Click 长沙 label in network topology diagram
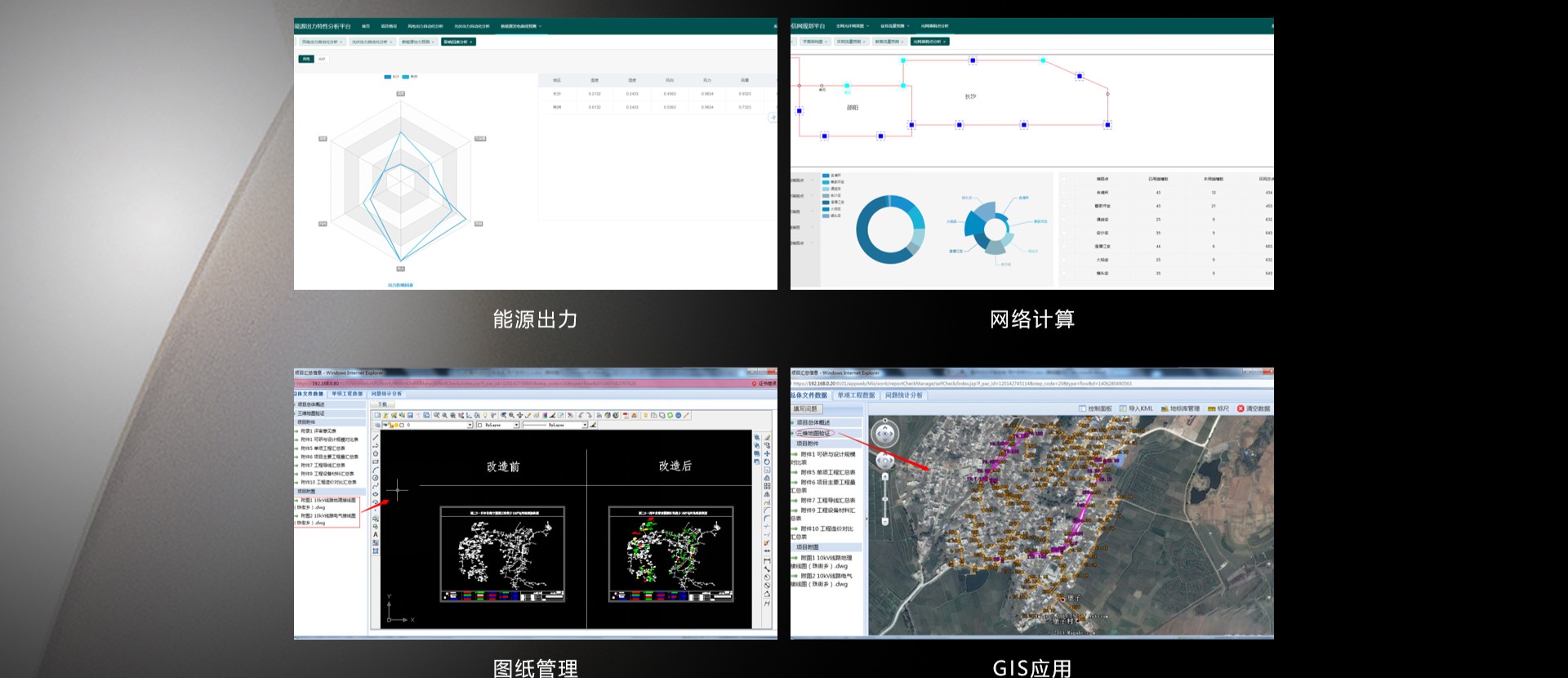1568x678 pixels. [970, 96]
